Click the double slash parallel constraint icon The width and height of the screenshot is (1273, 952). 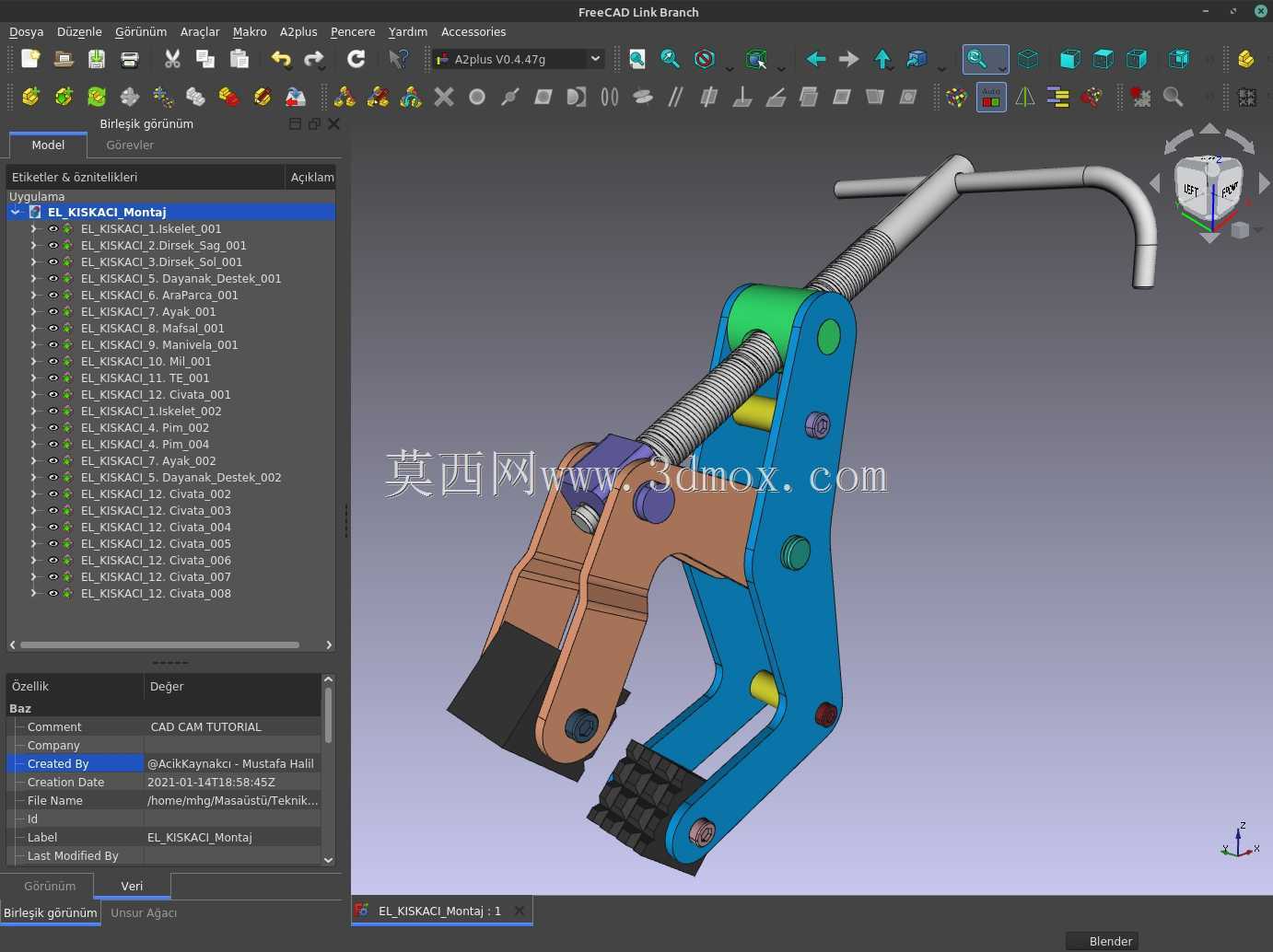tap(676, 97)
